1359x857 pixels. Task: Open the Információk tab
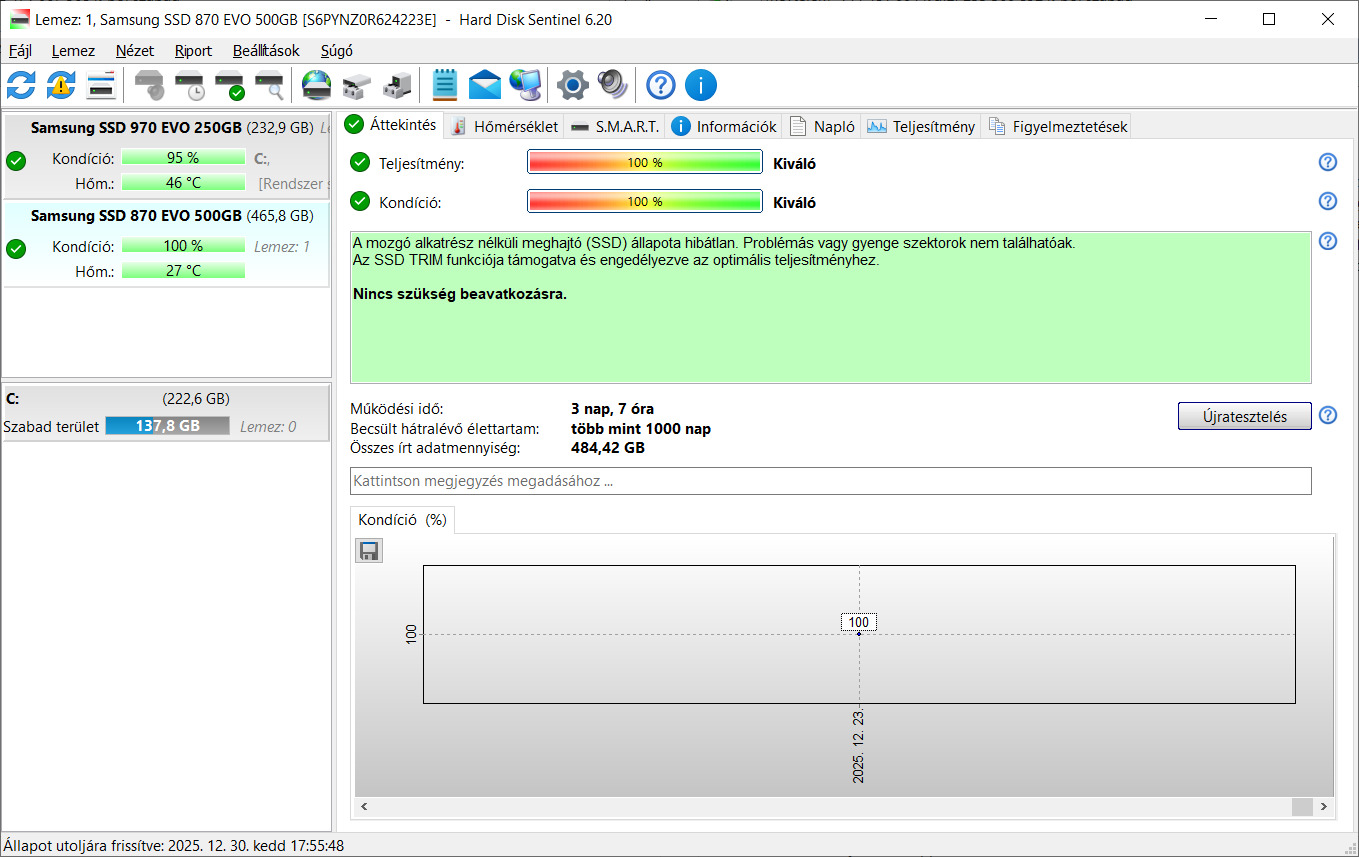click(725, 126)
